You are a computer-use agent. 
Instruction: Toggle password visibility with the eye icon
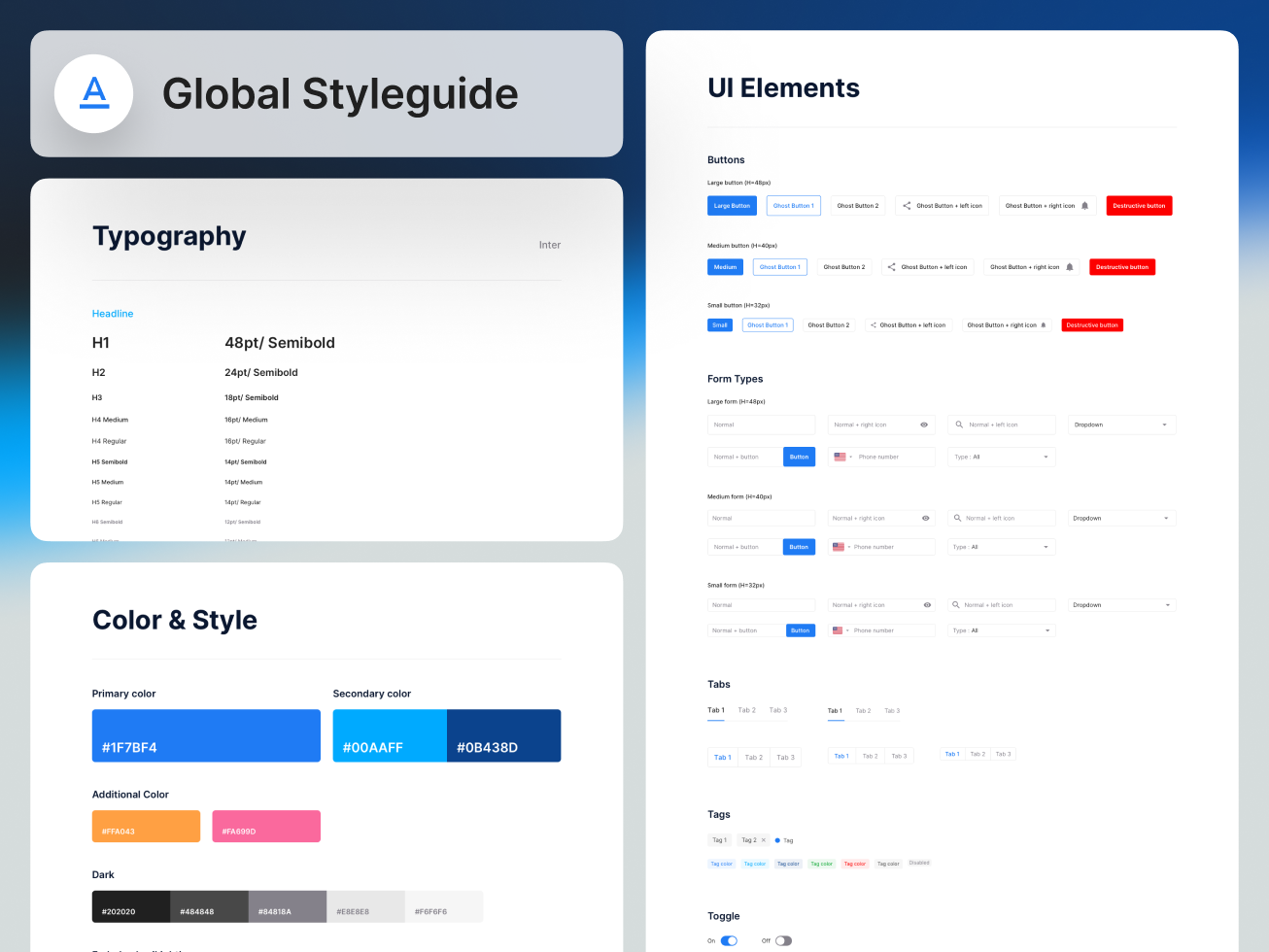(x=925, y=425)
